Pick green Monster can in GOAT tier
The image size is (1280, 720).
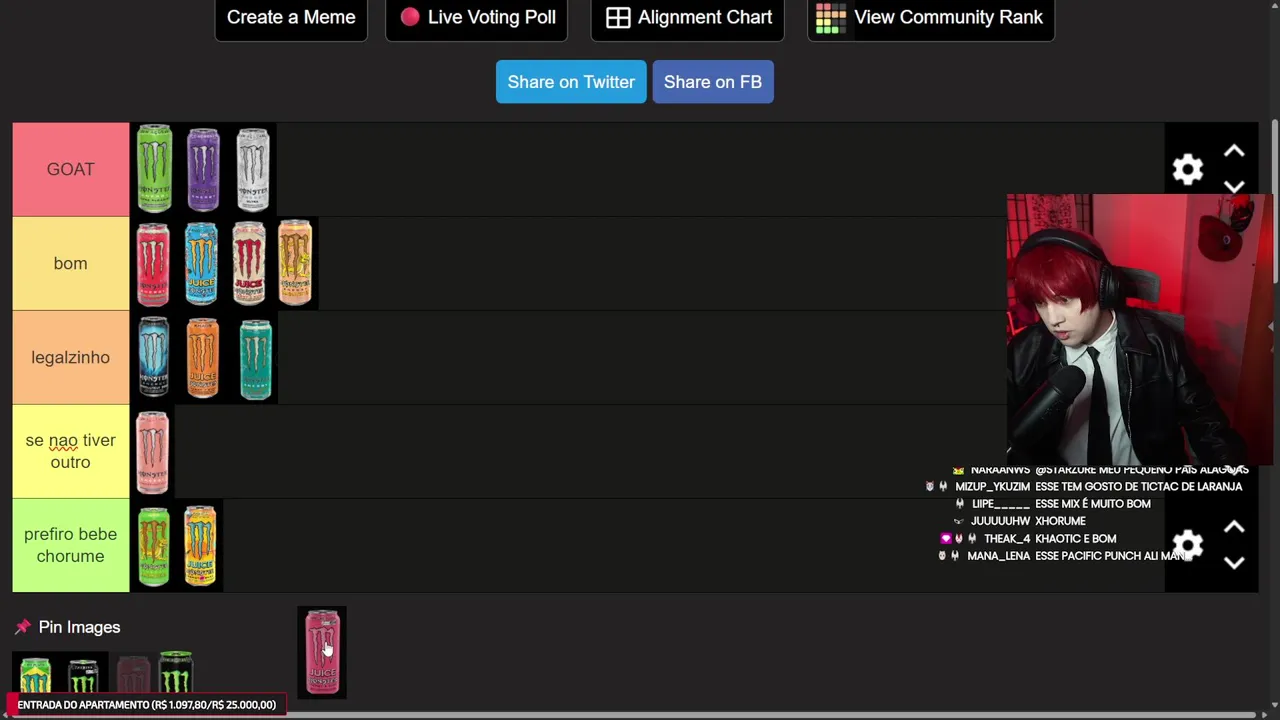(154, 169)
